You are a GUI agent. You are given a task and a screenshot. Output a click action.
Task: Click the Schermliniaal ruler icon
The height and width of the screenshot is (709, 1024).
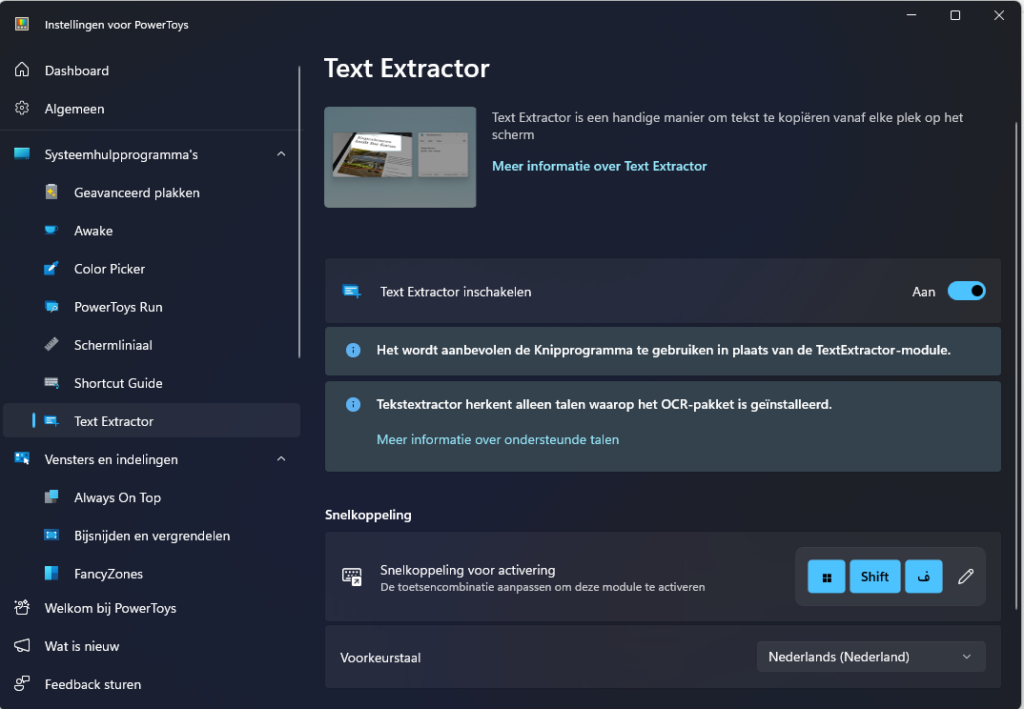(x=52, y=345)
